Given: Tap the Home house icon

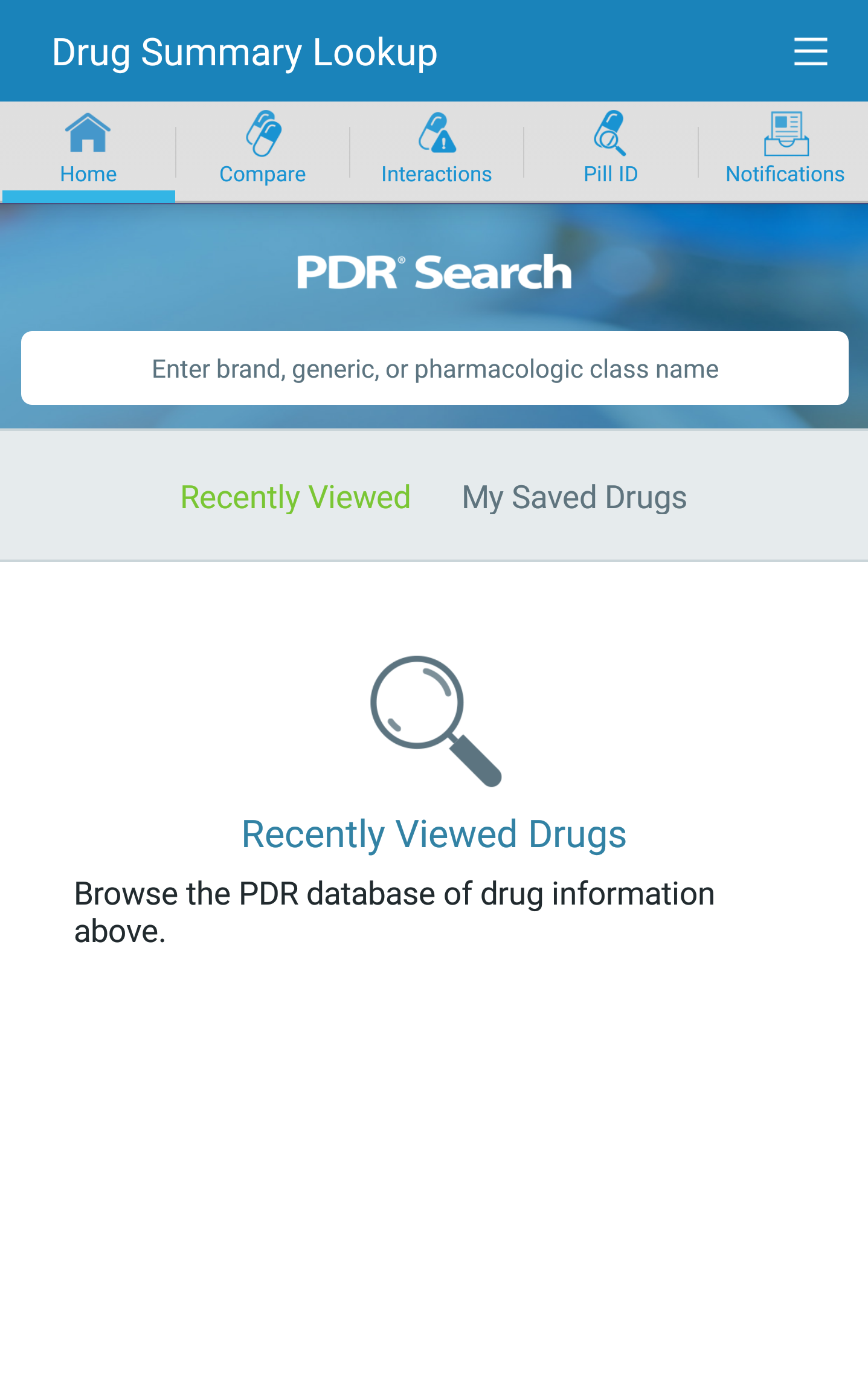Looking at the screenshot, I should 88,132.
